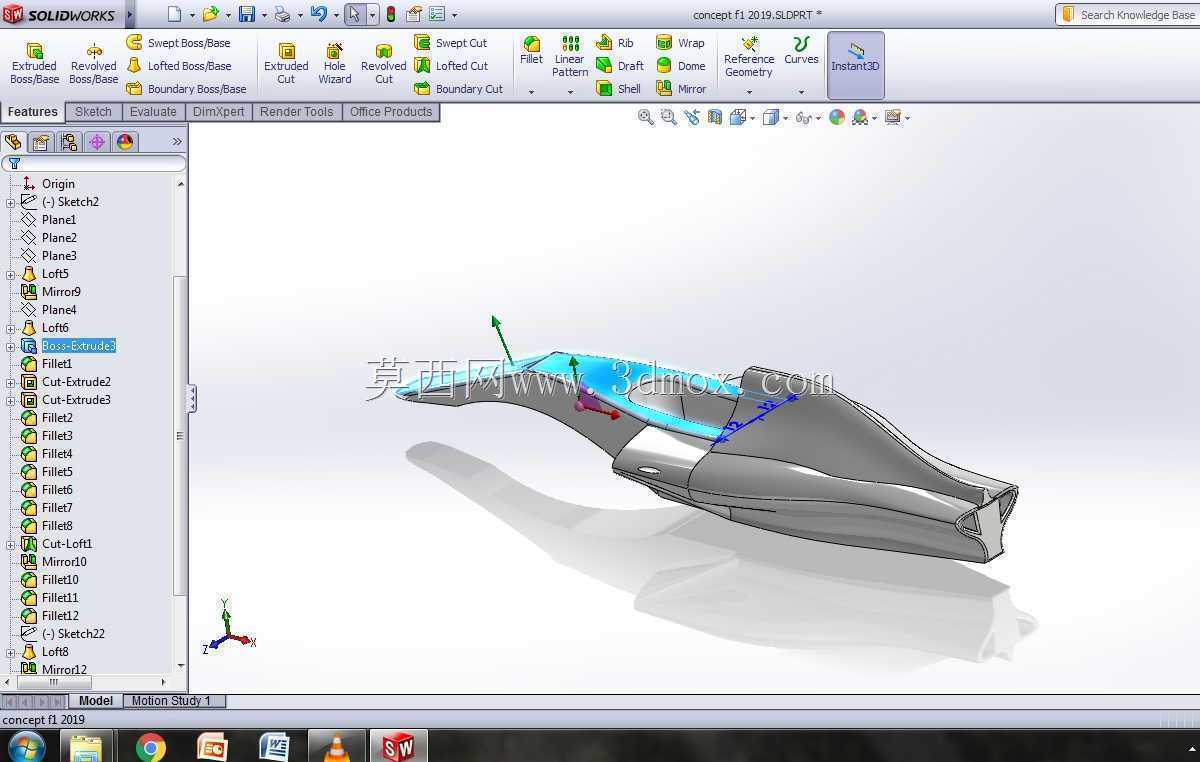Select Revolved Cut tool
The width and height of the screenshot is (1200, 762).
(384, 63)
